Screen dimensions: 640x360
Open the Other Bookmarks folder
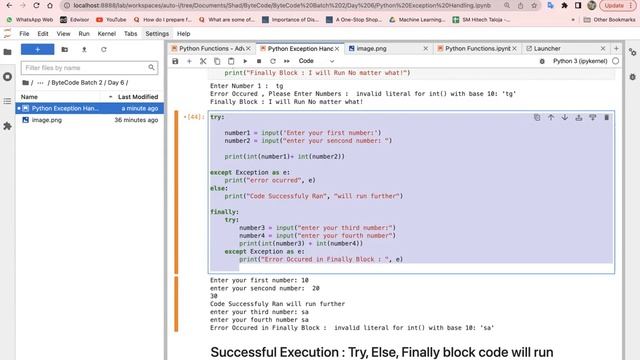click(610, 20)
